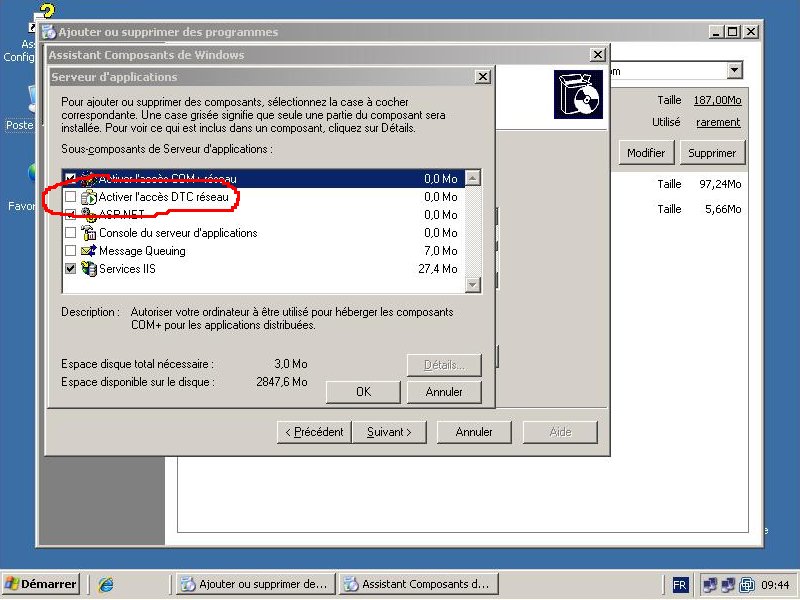Click the Activer l'accès DTC réseau icon
Screen dimensions: 800x600
[88, 198]
